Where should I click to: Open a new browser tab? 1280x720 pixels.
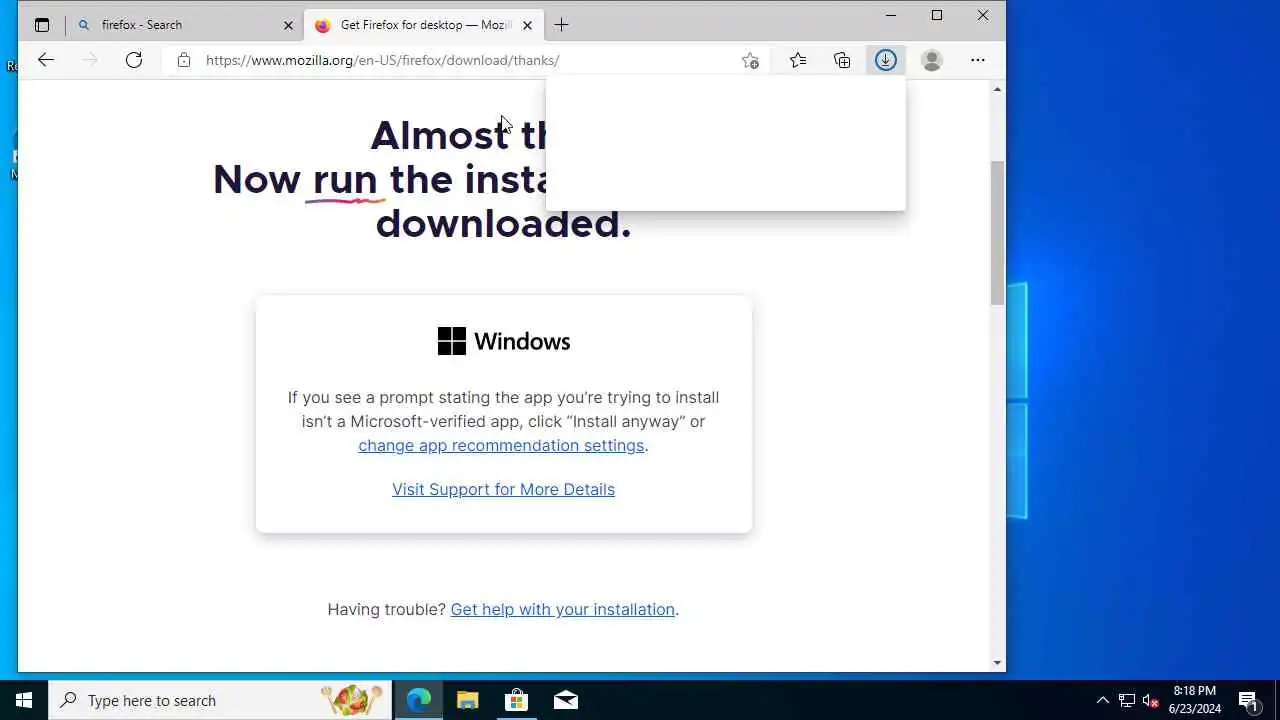click(561, 25)
